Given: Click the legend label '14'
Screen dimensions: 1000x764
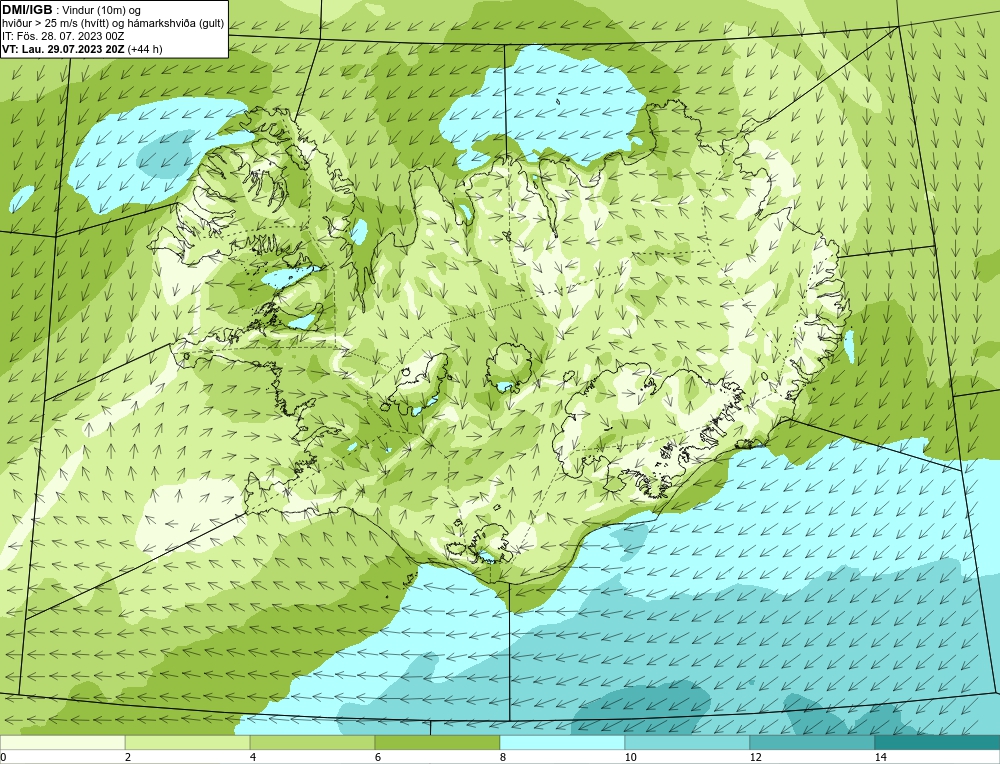Looking at the screenshot, I should coord(881,757).
